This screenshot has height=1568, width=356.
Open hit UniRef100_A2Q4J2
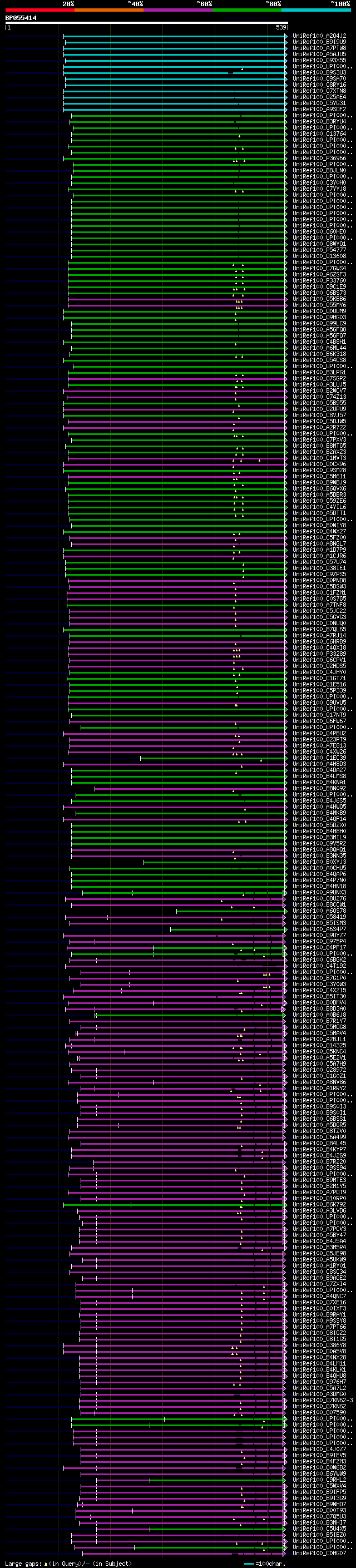point(319,36)
